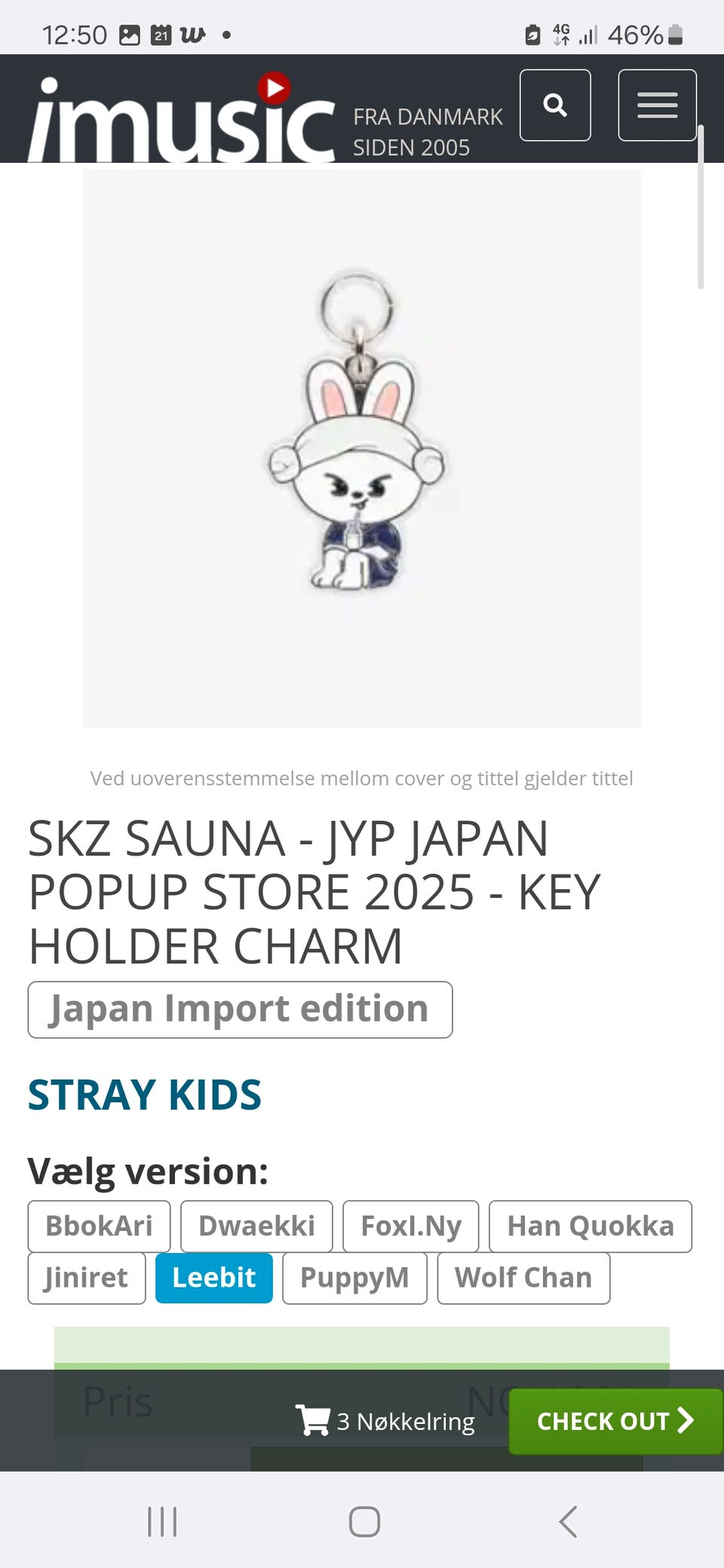Tap Android back arrow icon

coord(568,1521)
